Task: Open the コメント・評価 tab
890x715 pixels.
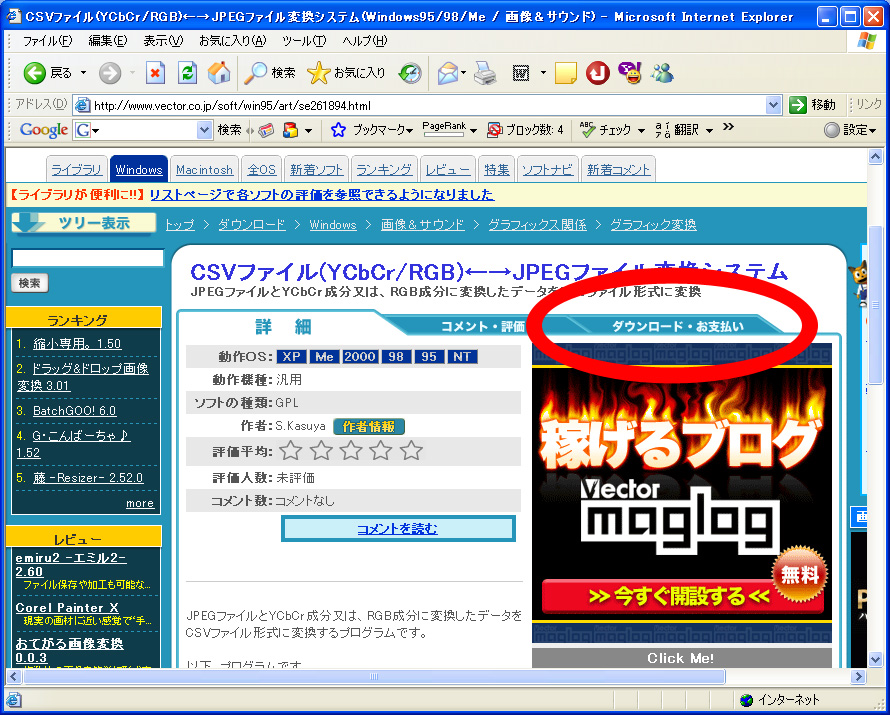Action: (x=483, y=326)
